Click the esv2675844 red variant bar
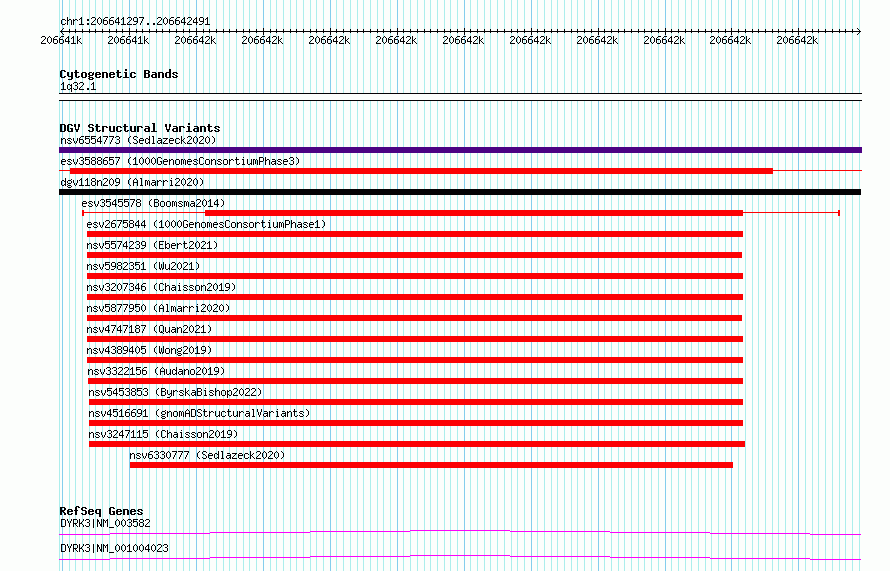 (415, 234)
